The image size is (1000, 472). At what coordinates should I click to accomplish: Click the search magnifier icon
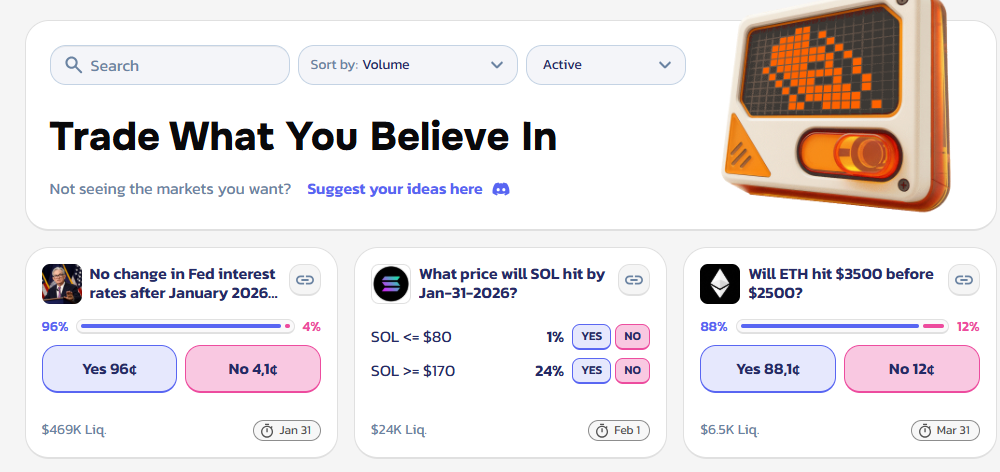(73, 65)
